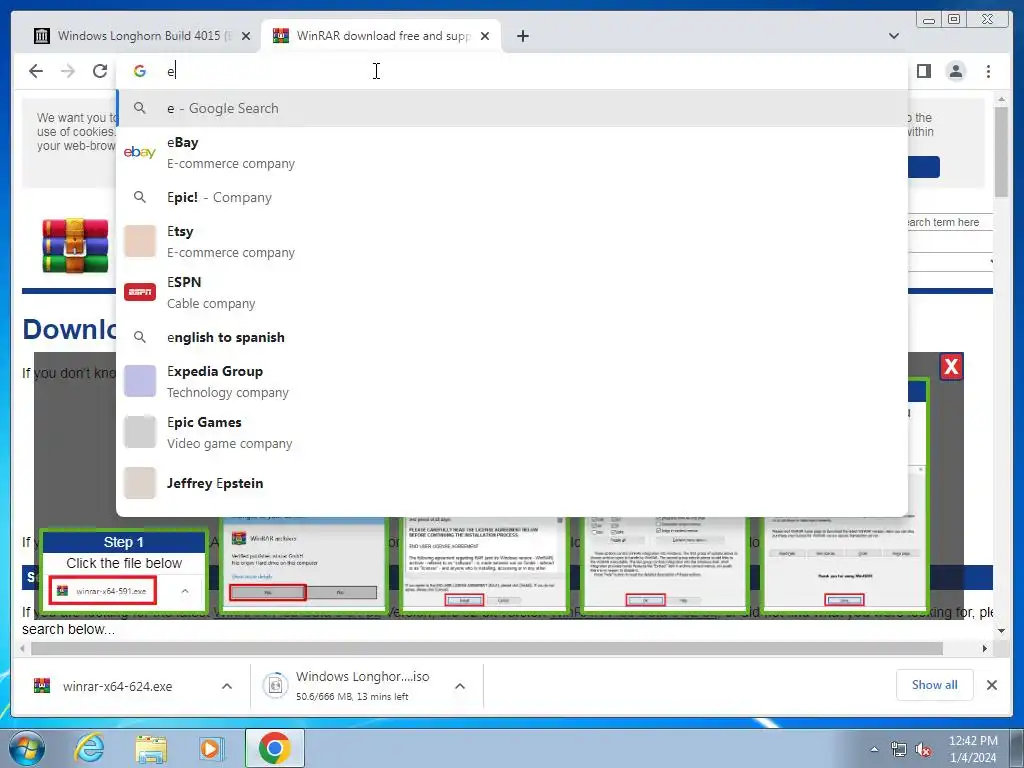Go back with the browser back arrow
Viewport: 1024px width, 768px height.
click(36, 71)
